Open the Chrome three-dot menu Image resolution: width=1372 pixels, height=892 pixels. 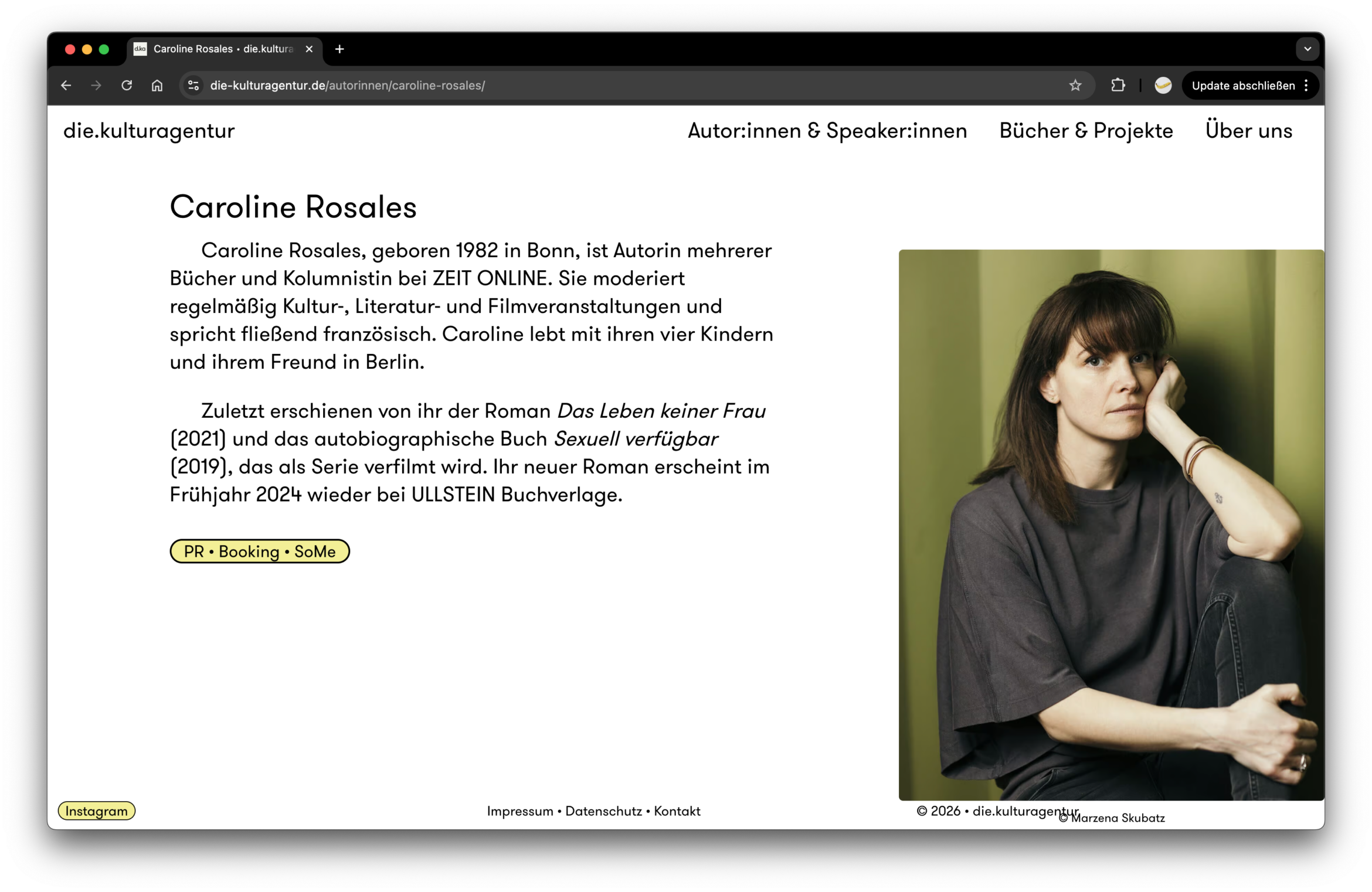pyautogui.click(x=1306, y=86)
